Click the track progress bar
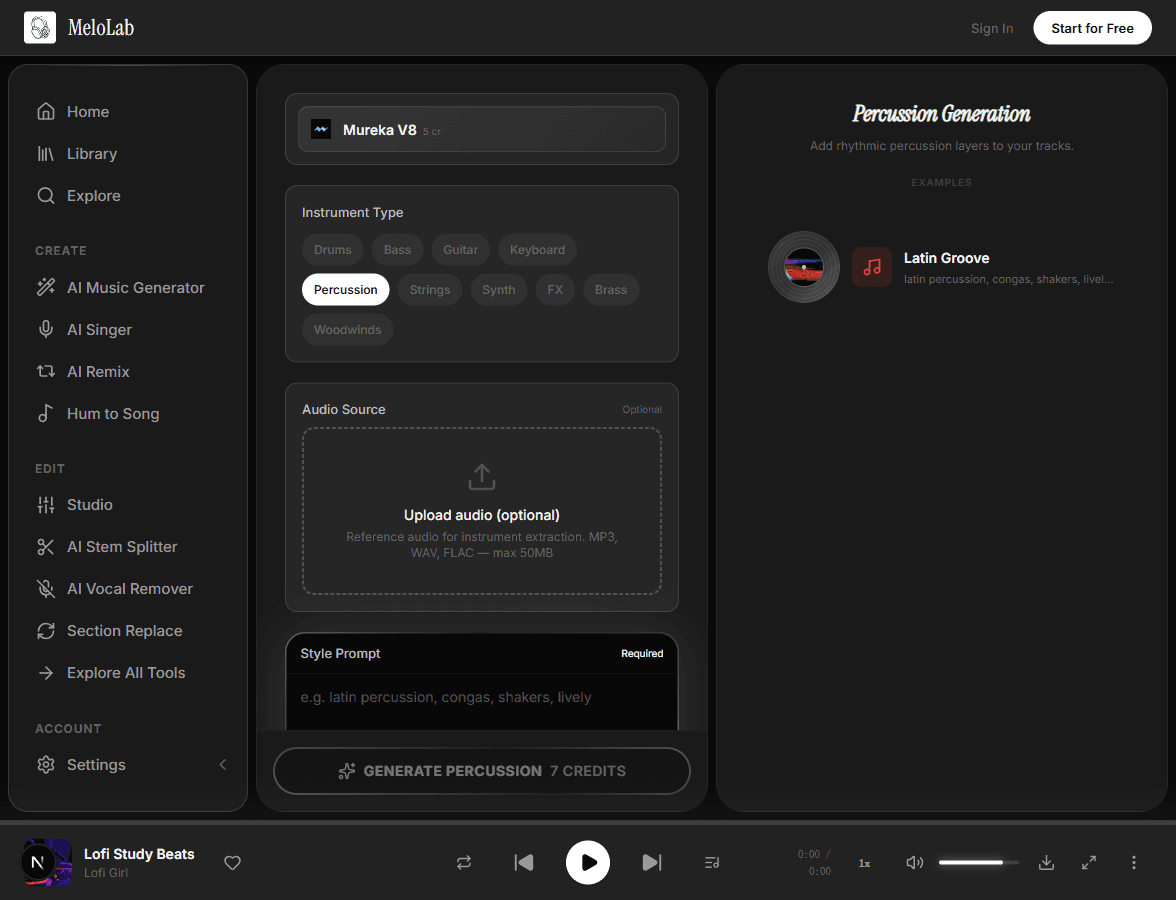 coord(588,822)
